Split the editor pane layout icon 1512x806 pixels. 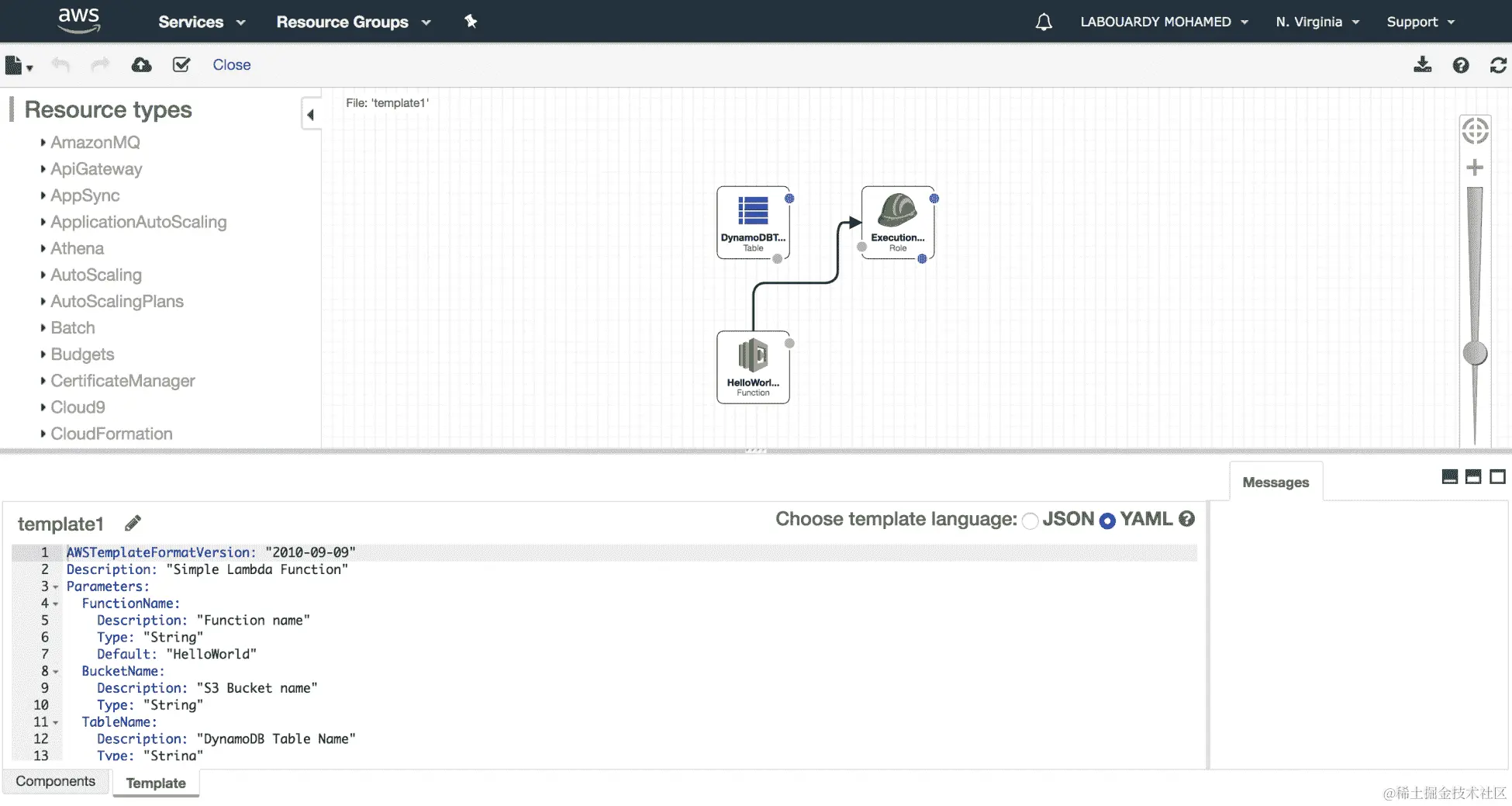point(1473,476)
